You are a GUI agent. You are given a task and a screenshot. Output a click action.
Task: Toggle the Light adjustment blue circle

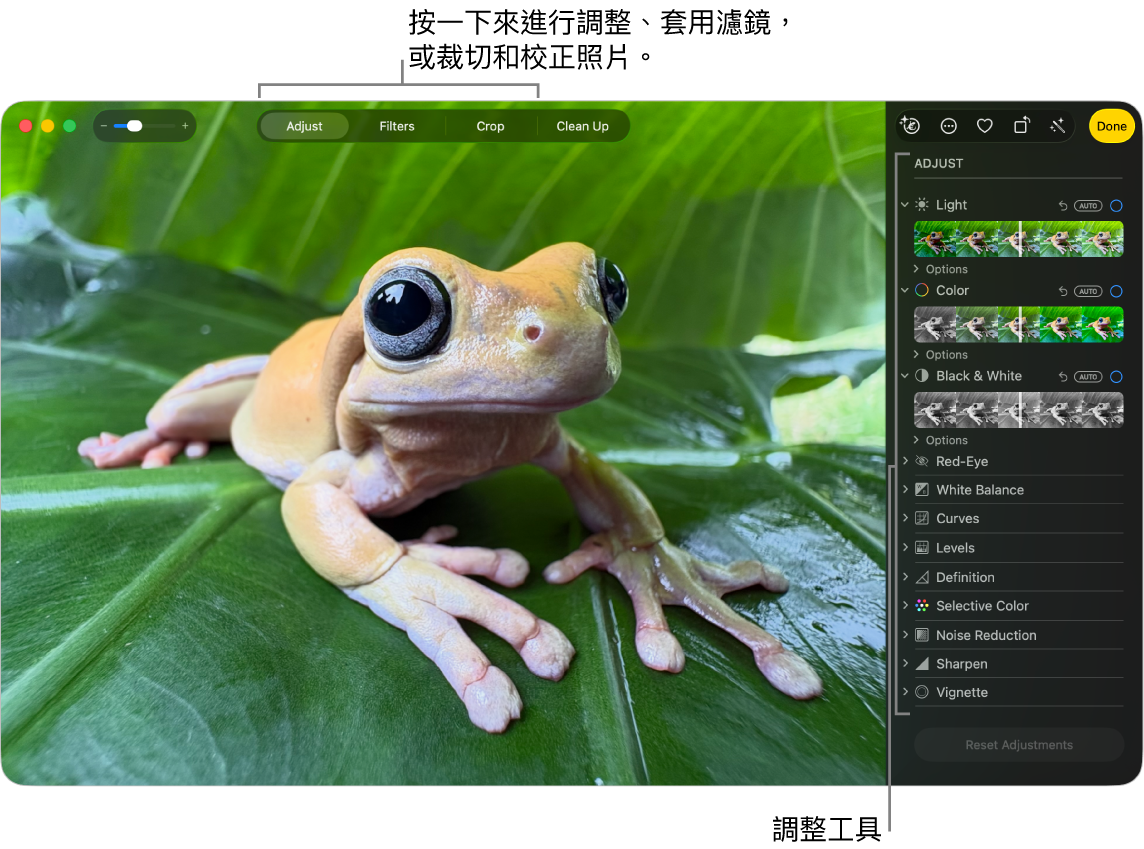pos(1116,206)
